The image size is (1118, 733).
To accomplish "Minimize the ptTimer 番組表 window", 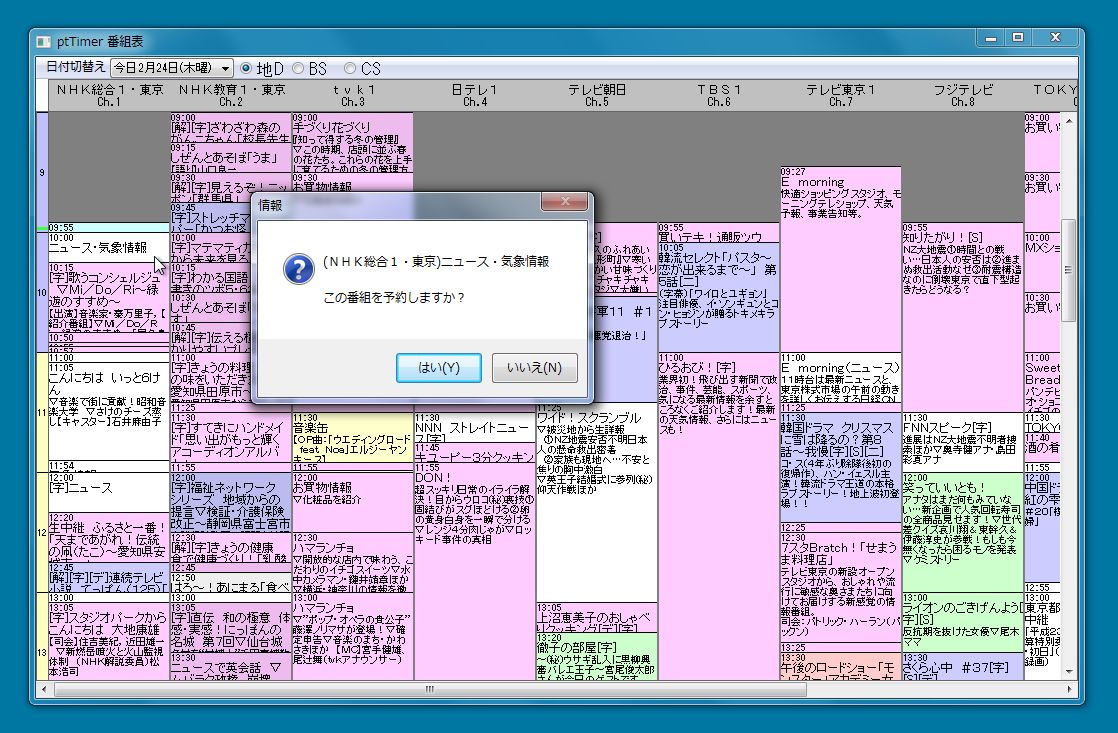I will tap(990, 38).
